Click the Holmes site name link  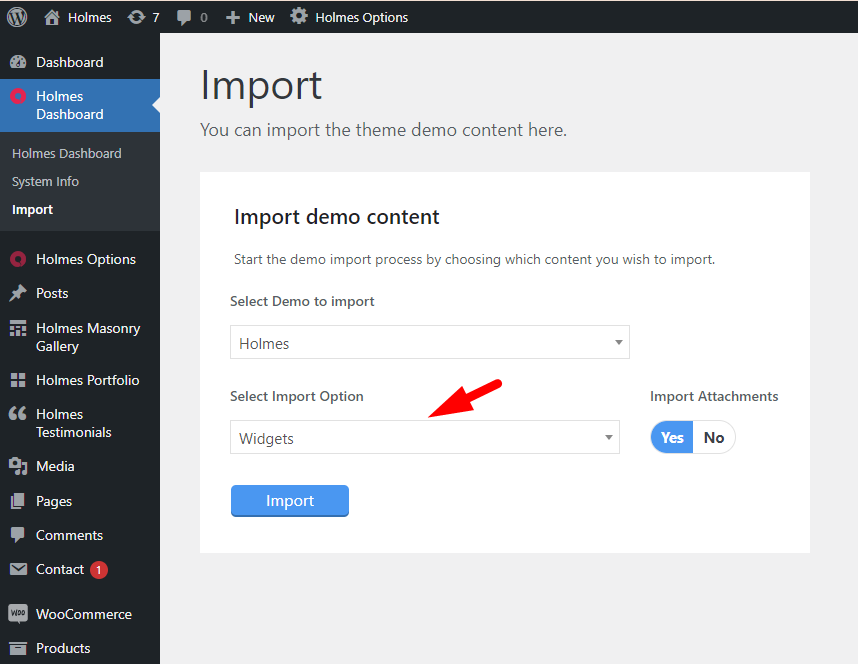point(90,18)
